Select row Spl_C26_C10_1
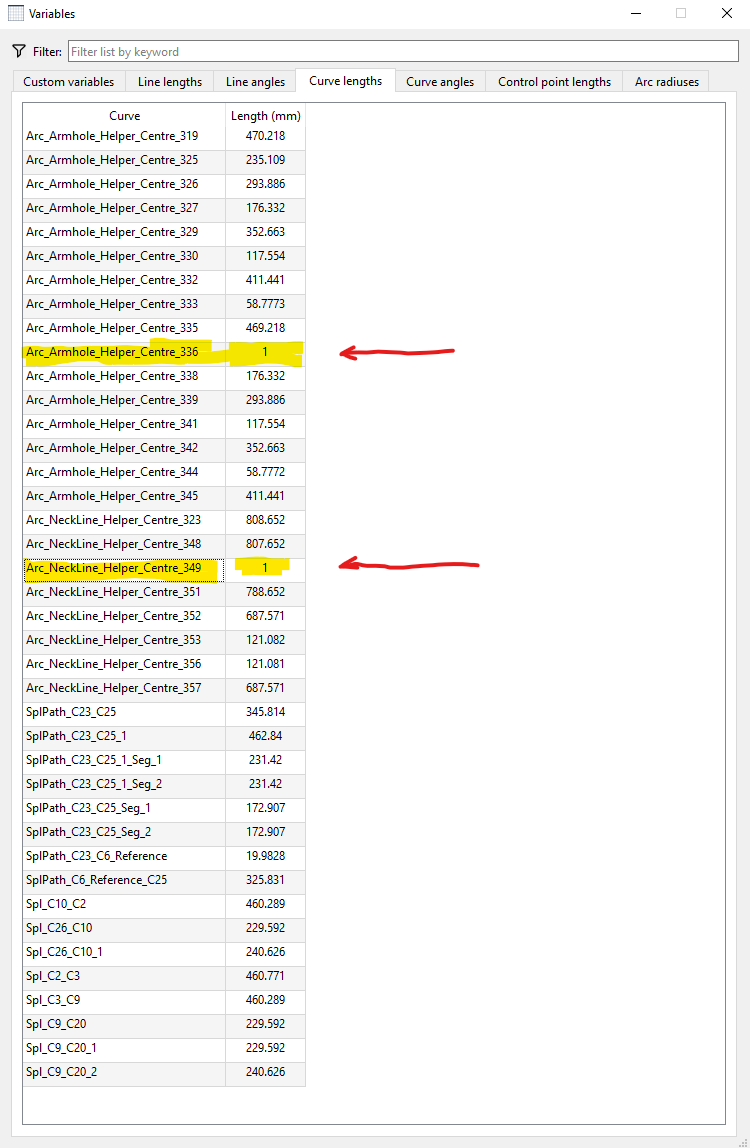This screenshot has height=1148, width=750. pyautogui.click(x=164, y=953)
